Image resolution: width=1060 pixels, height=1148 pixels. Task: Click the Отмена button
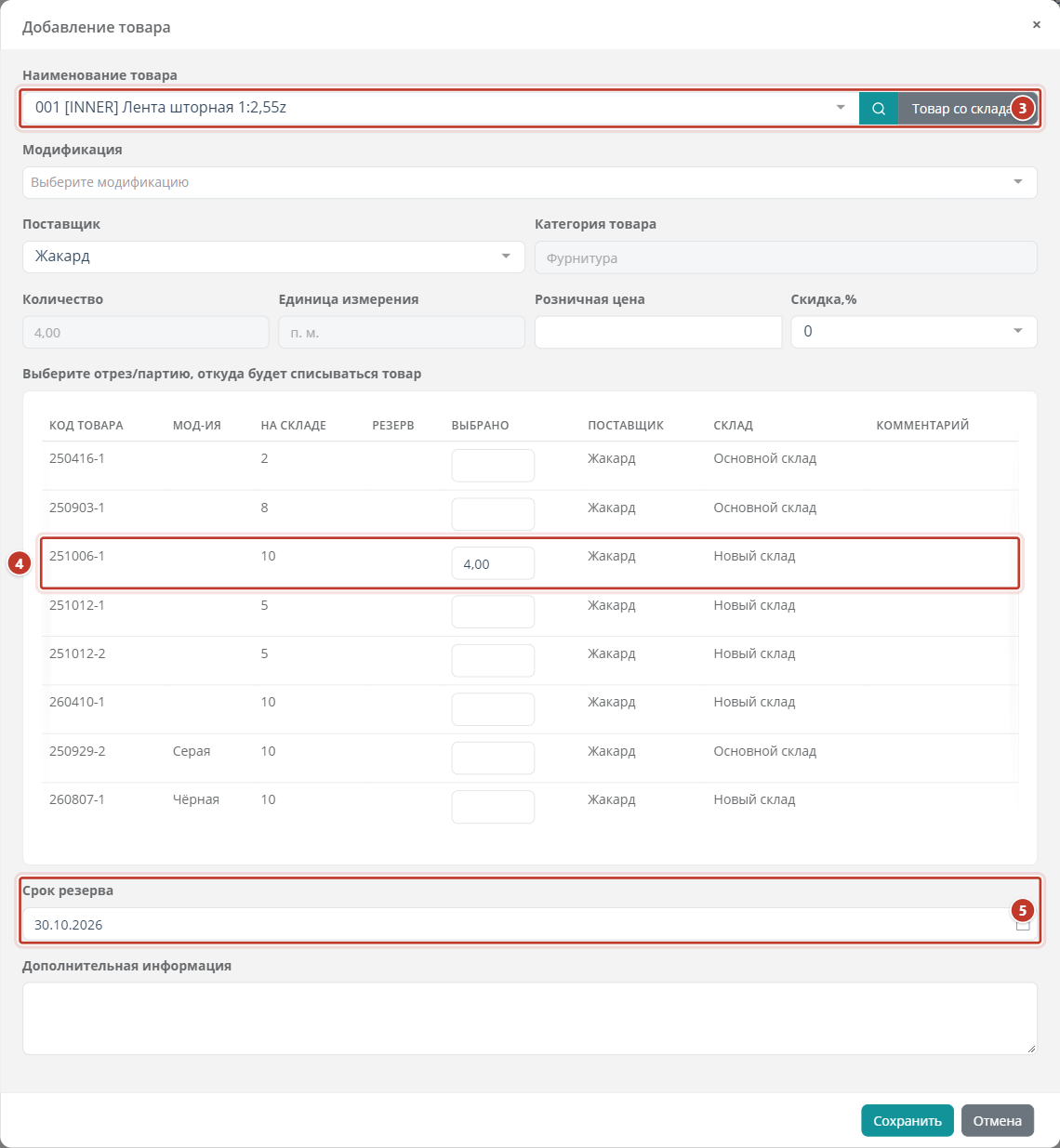(x=998, y=1120)
